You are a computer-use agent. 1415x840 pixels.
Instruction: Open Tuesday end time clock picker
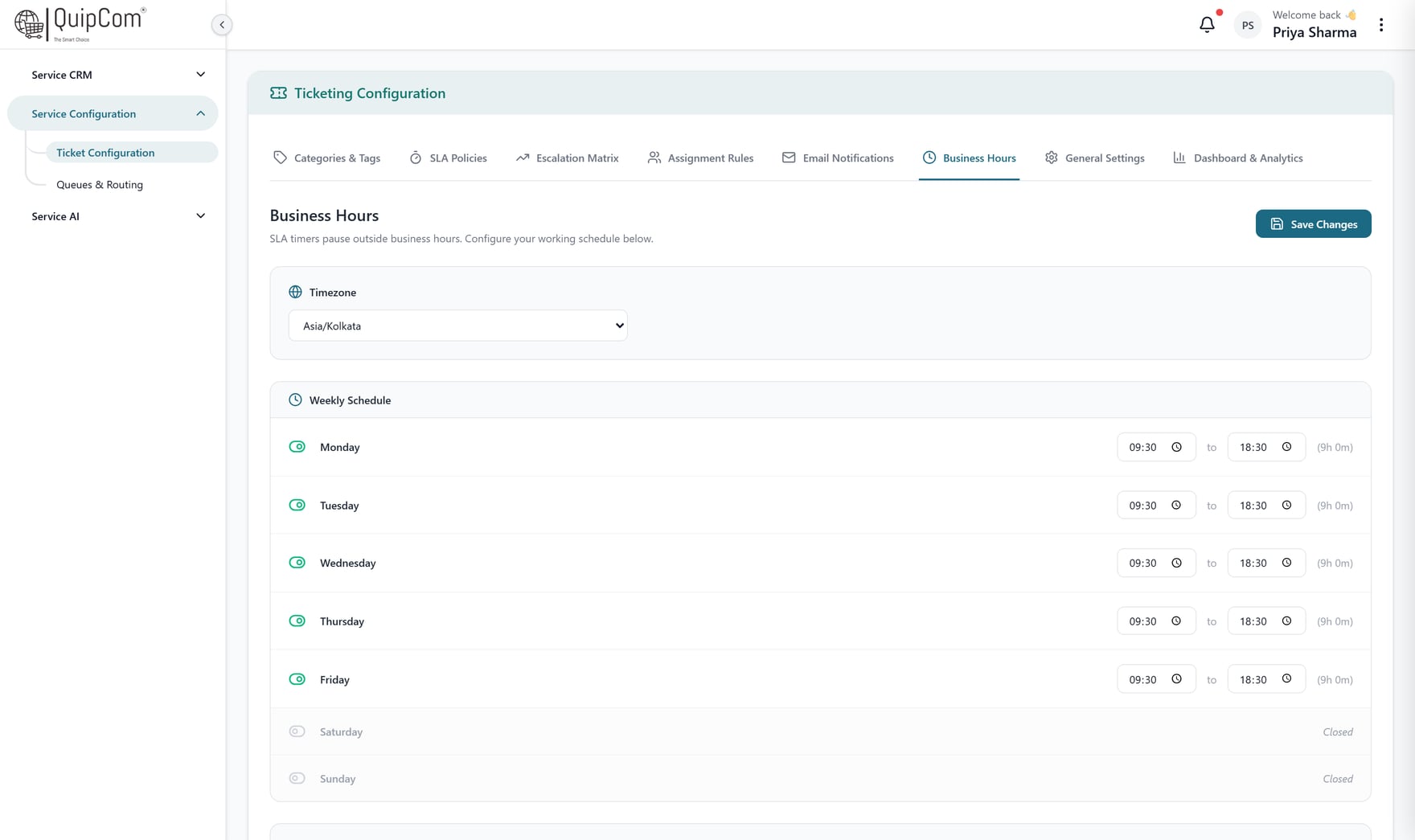point(1286,505)
